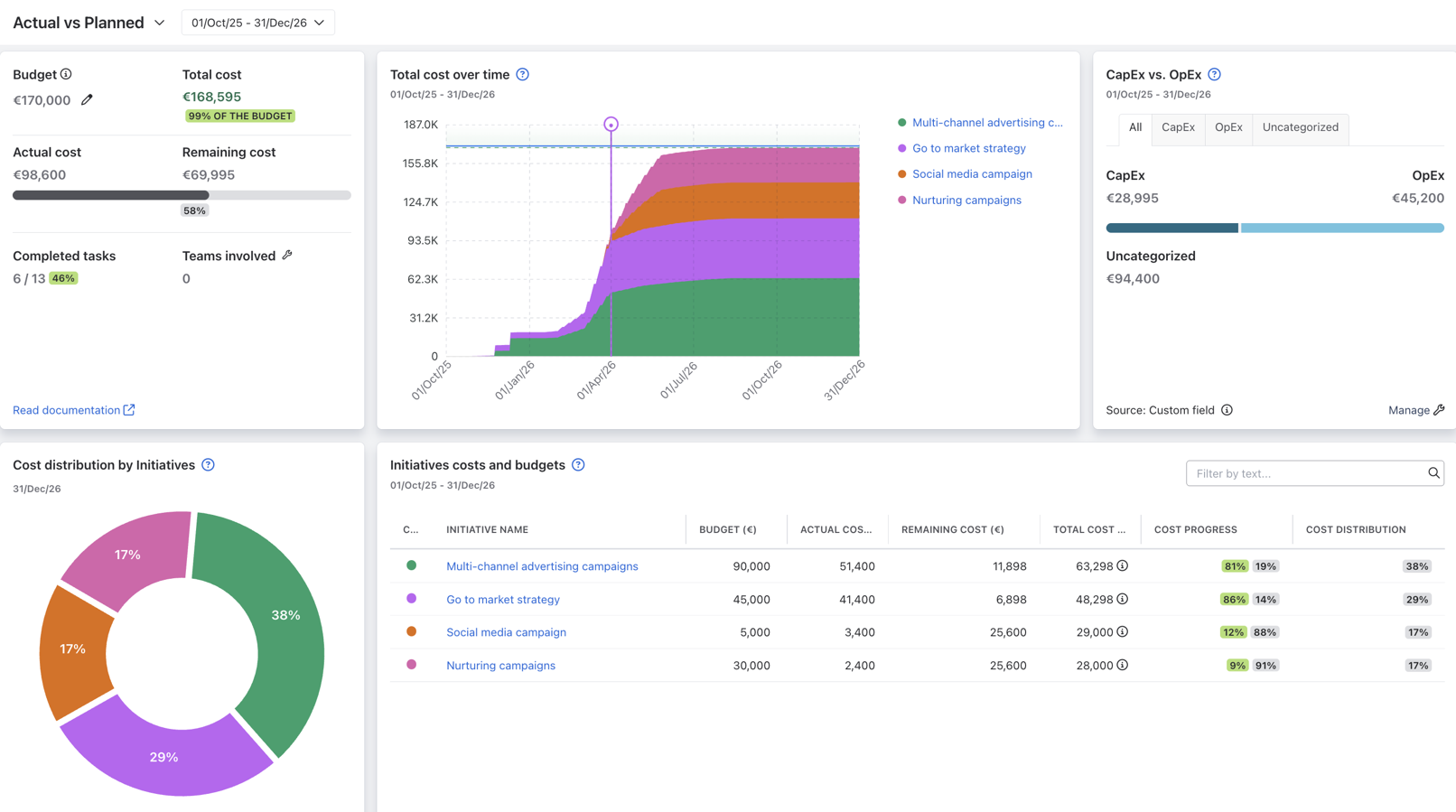Click the purple color dot for Go to market row

(x=412, y=599)
